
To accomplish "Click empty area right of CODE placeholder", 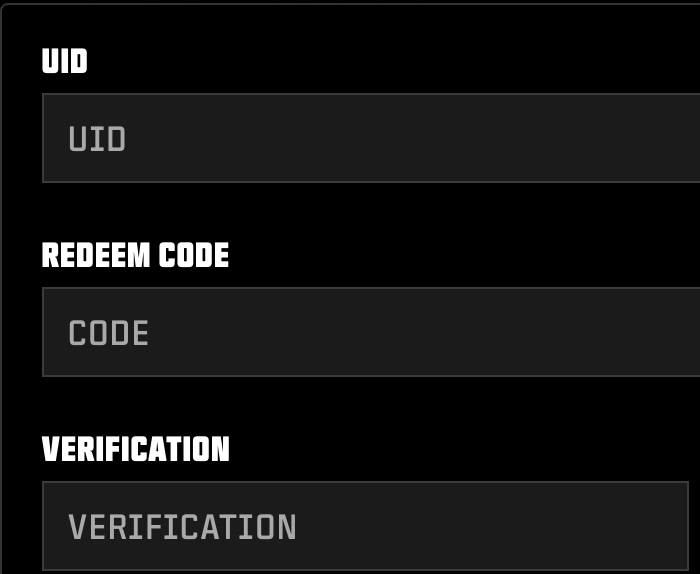I will point(450,332).
